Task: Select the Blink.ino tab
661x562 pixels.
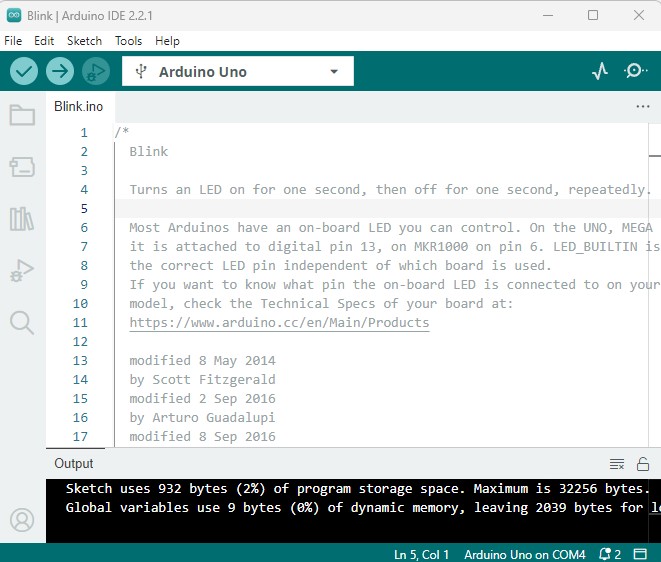Action: point(78,106)
